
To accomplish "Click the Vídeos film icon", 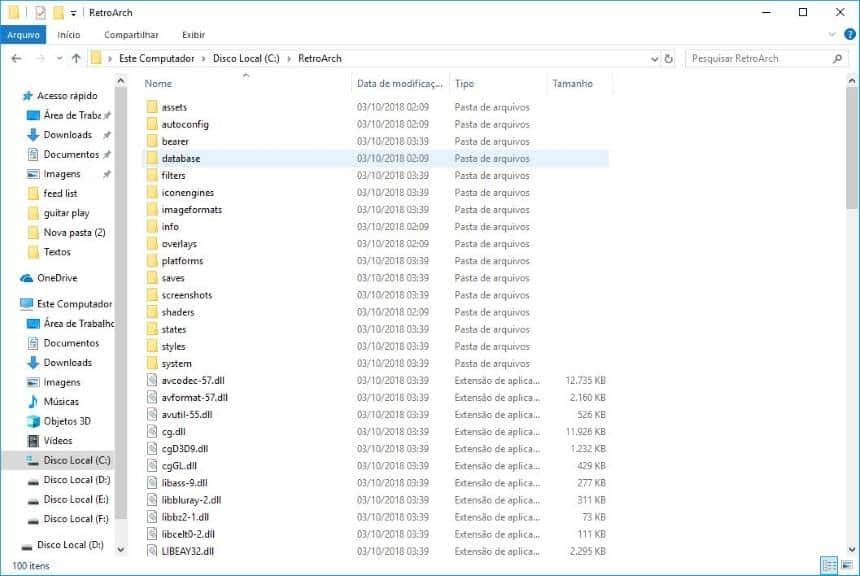I will point(33,441).
